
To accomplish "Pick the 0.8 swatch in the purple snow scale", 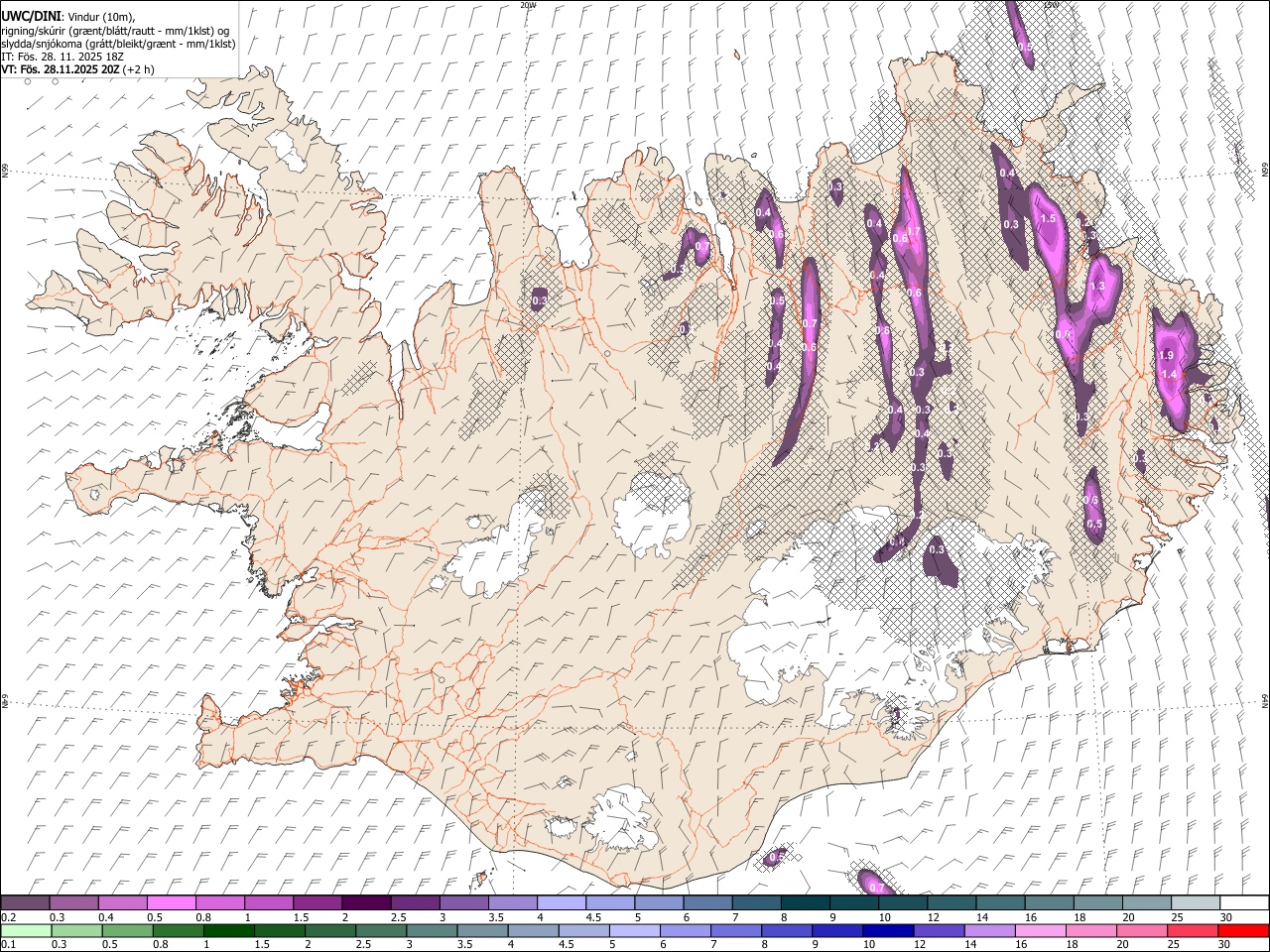I will [x=220, y=903].
